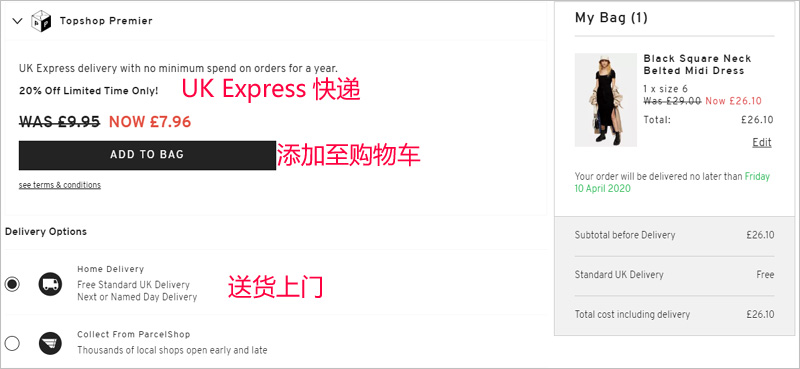Click the ParcelShop collection icon
The height and width of the screenshot is (369, 800).
[50, 343]
